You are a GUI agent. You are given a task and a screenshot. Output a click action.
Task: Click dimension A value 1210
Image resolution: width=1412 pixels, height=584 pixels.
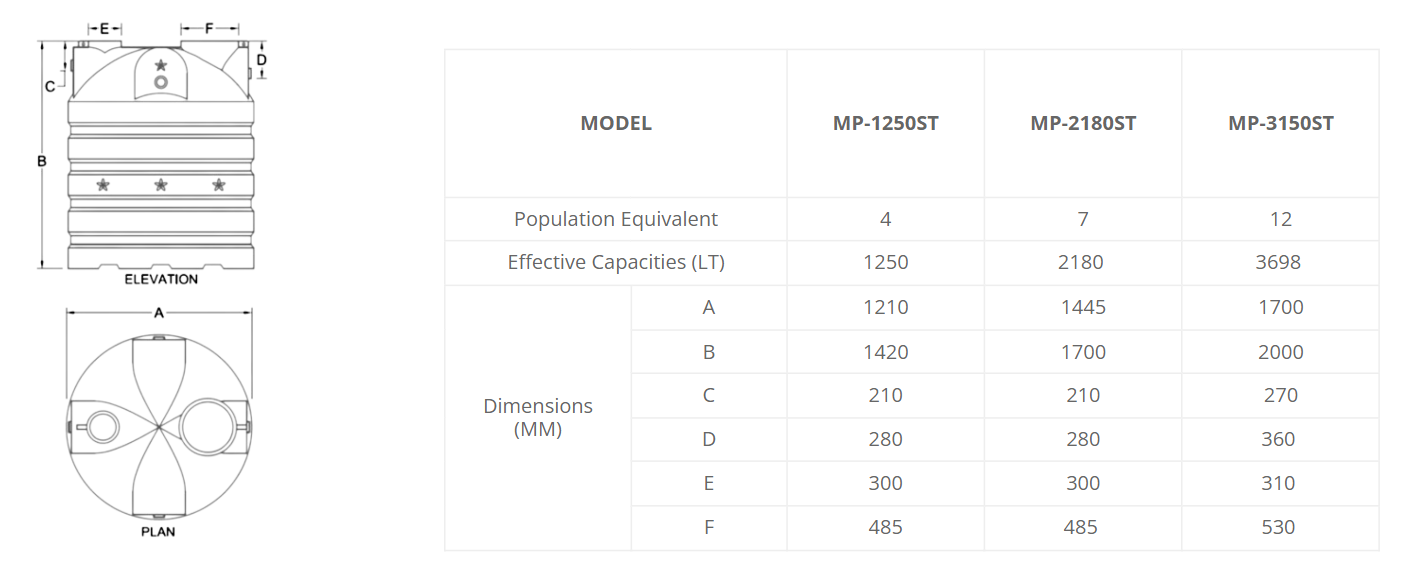(886, 307)
